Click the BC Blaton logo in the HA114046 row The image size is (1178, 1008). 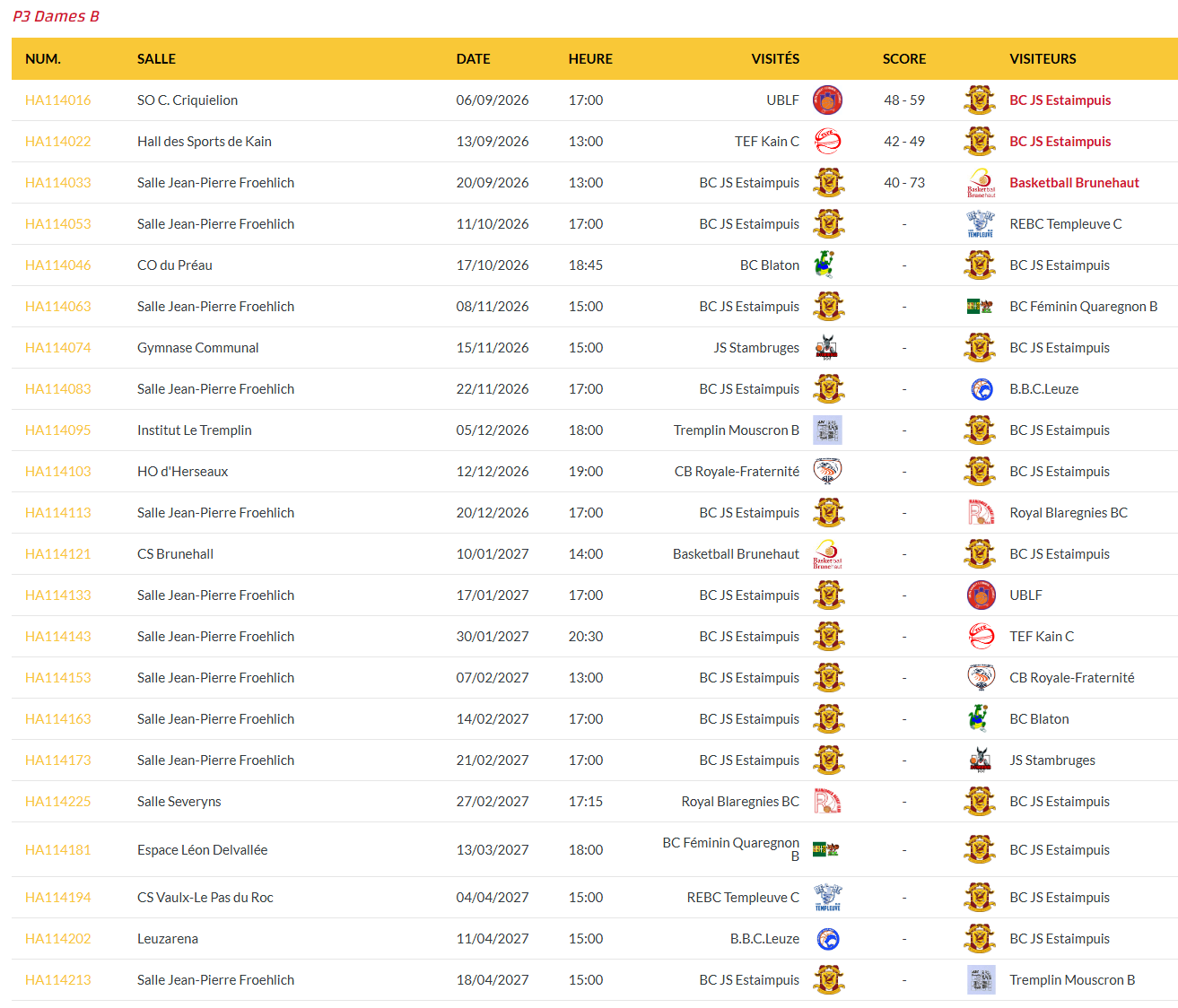(x=827, y=265)
